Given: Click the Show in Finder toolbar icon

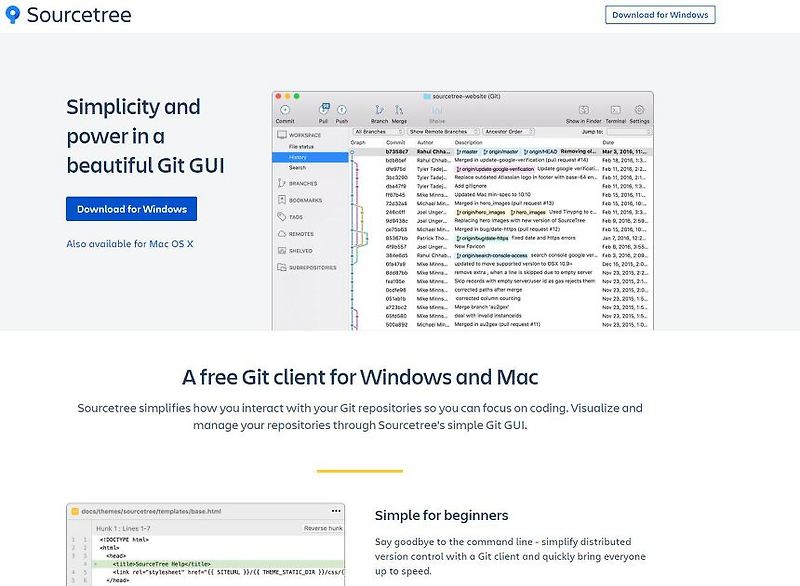Looking at the screenshot, I should click(x=584, y=110).
